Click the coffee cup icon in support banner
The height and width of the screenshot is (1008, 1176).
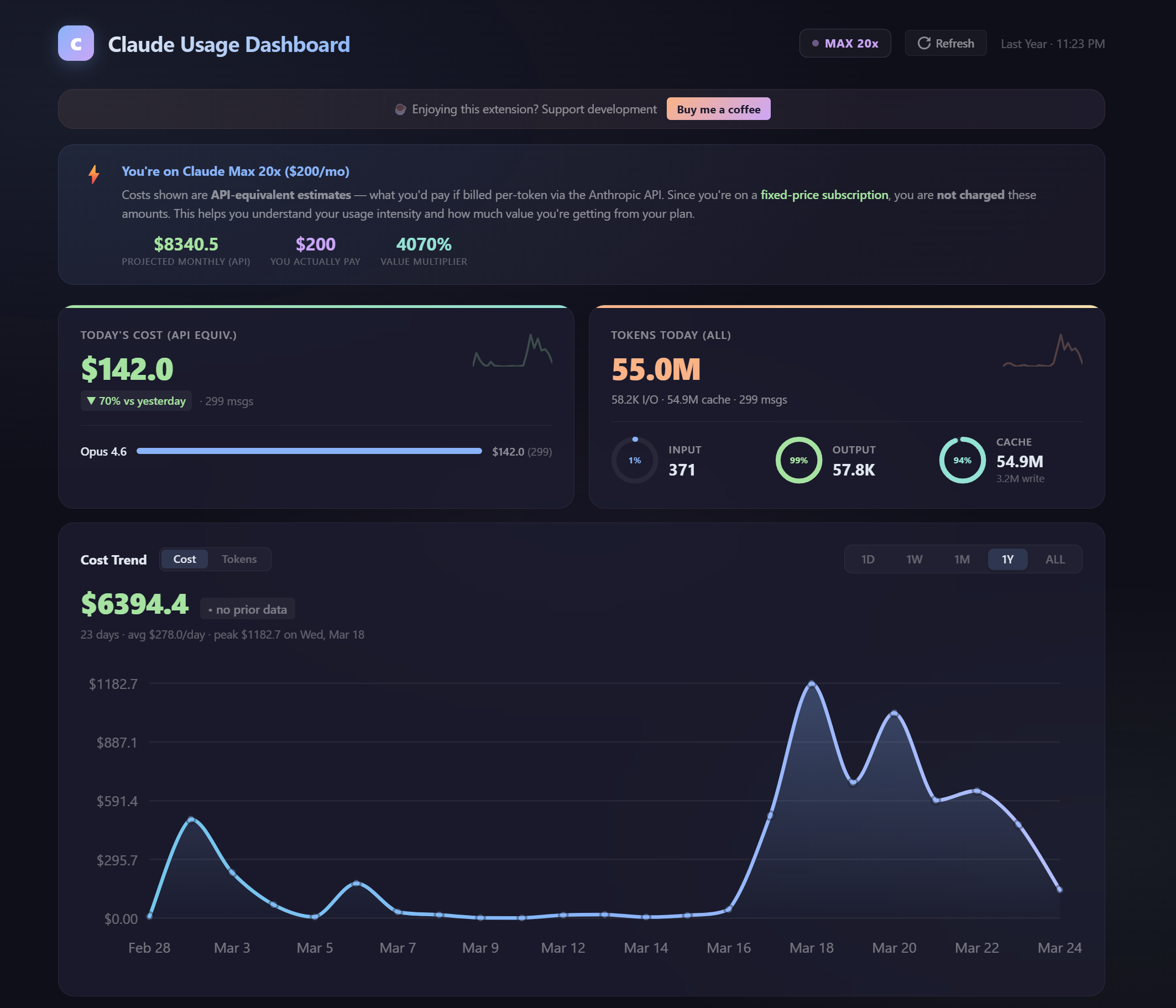coord(400,109)
